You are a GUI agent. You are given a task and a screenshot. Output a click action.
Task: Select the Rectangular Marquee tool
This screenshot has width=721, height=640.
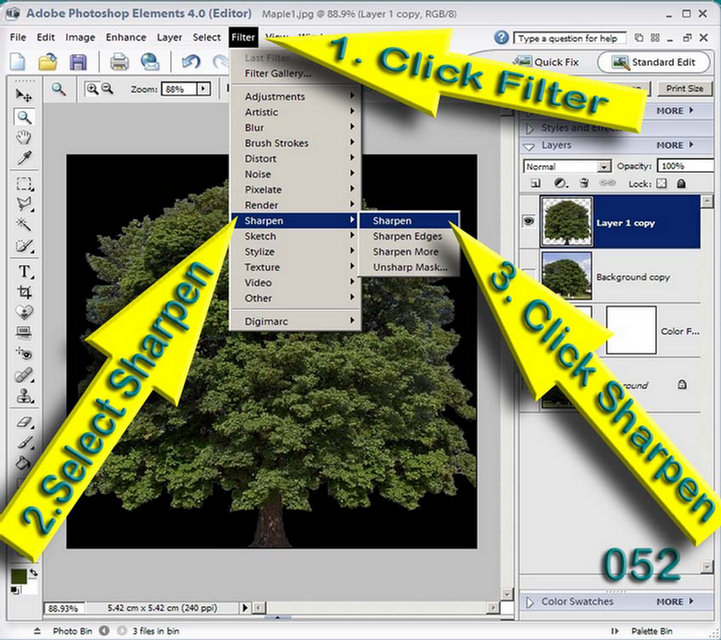click(24, 183)
